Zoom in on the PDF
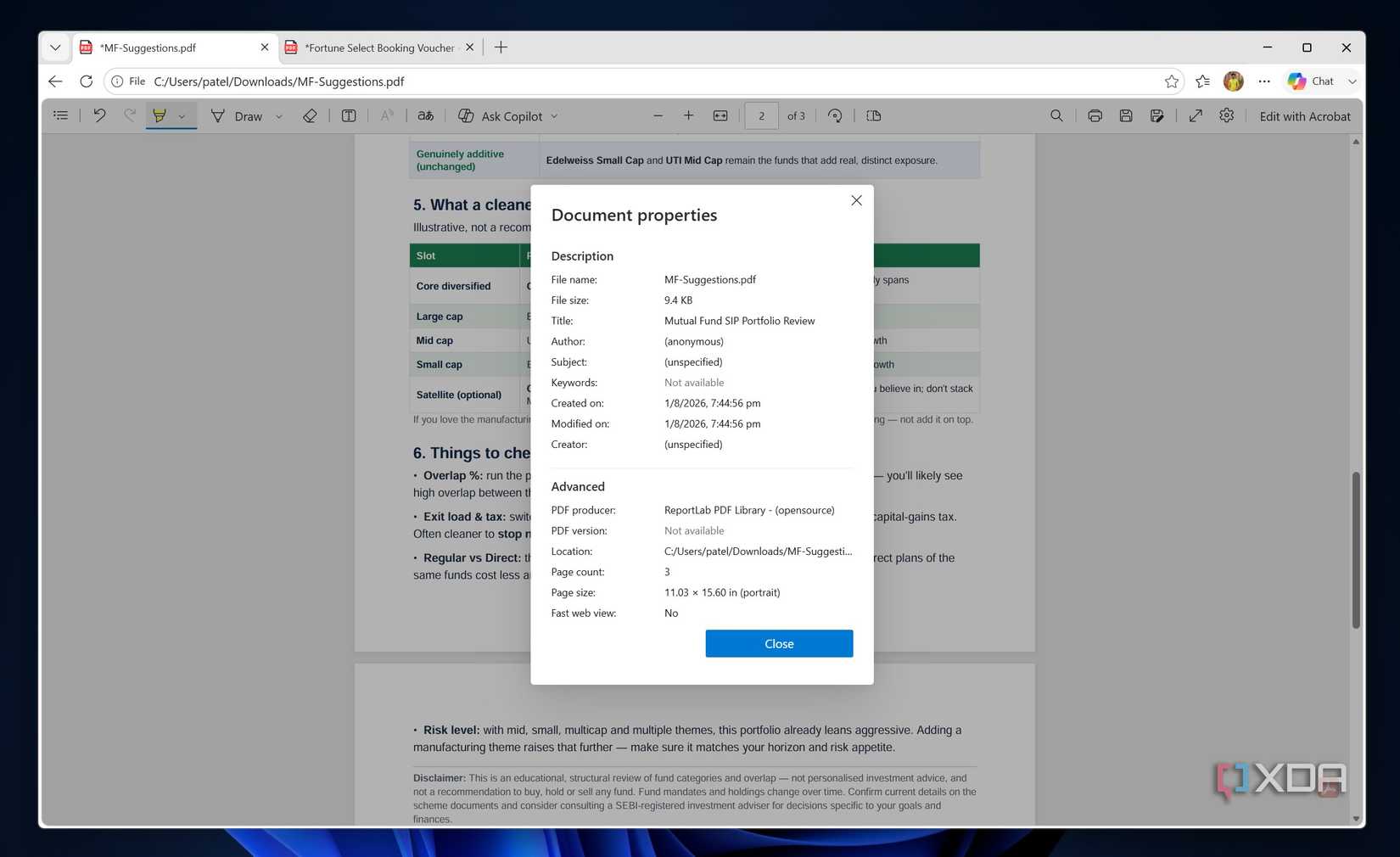Image resolution: width=1400 pixels, height=857 pixels. pyautogui.click(x=688, y=115)
